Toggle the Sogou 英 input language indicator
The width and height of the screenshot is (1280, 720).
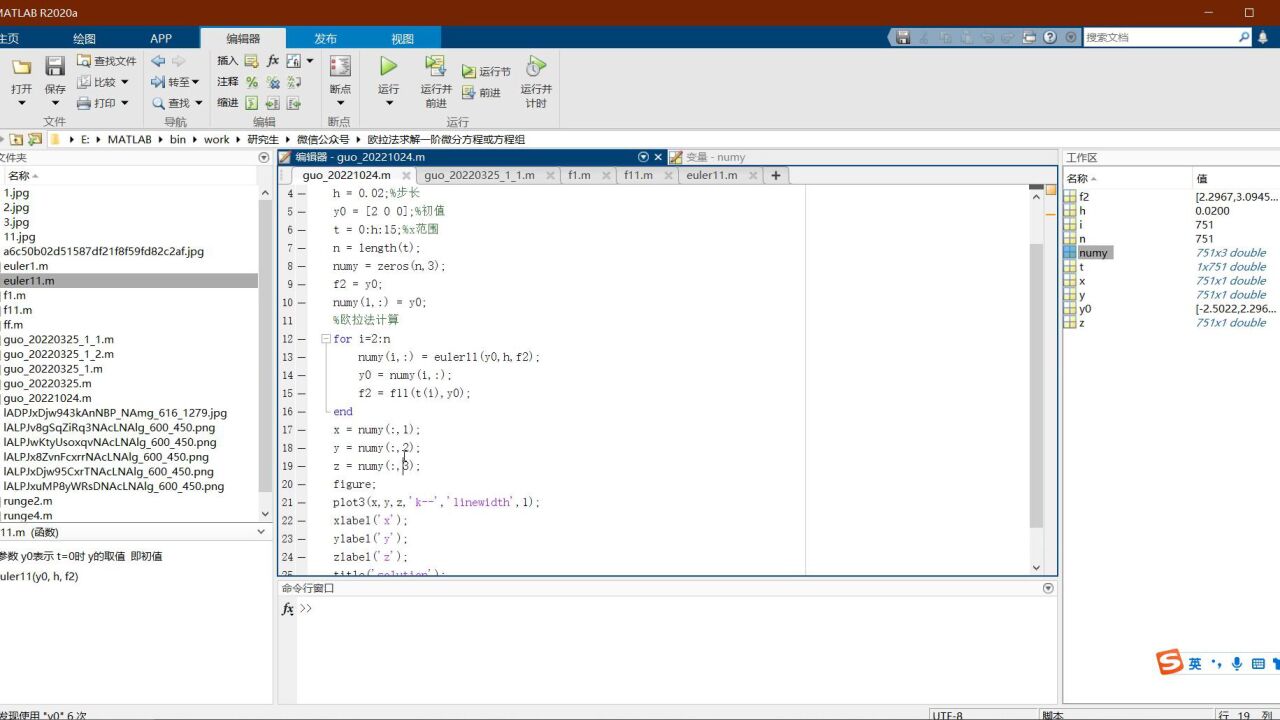pyautogui.click(x=1194, y=663)
